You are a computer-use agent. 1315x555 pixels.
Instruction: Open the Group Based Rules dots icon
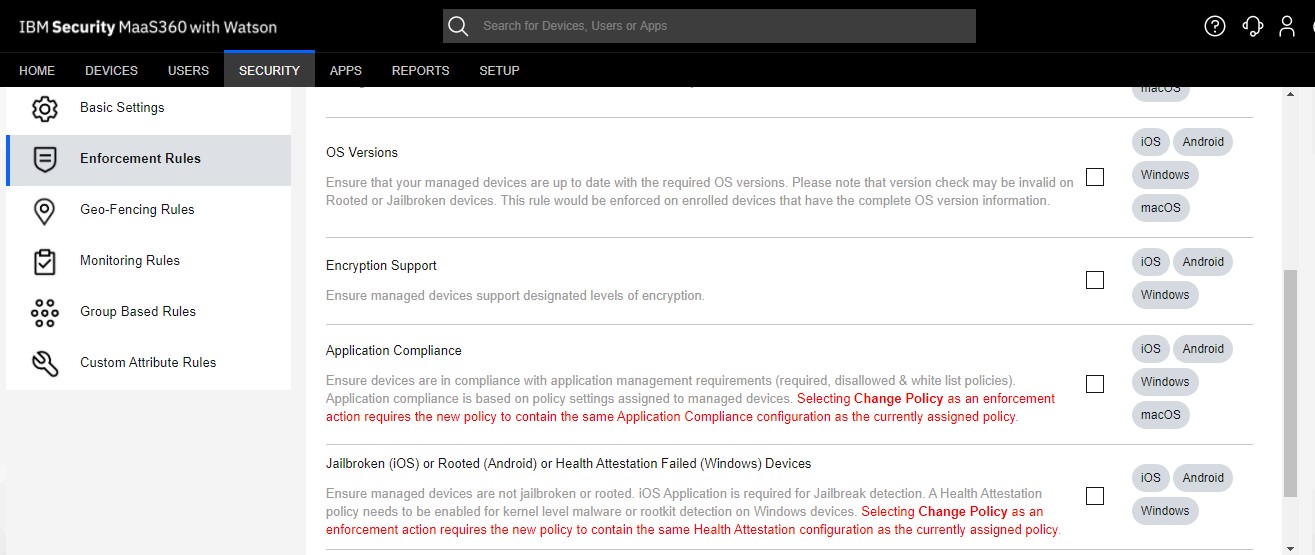click(44, 312)
